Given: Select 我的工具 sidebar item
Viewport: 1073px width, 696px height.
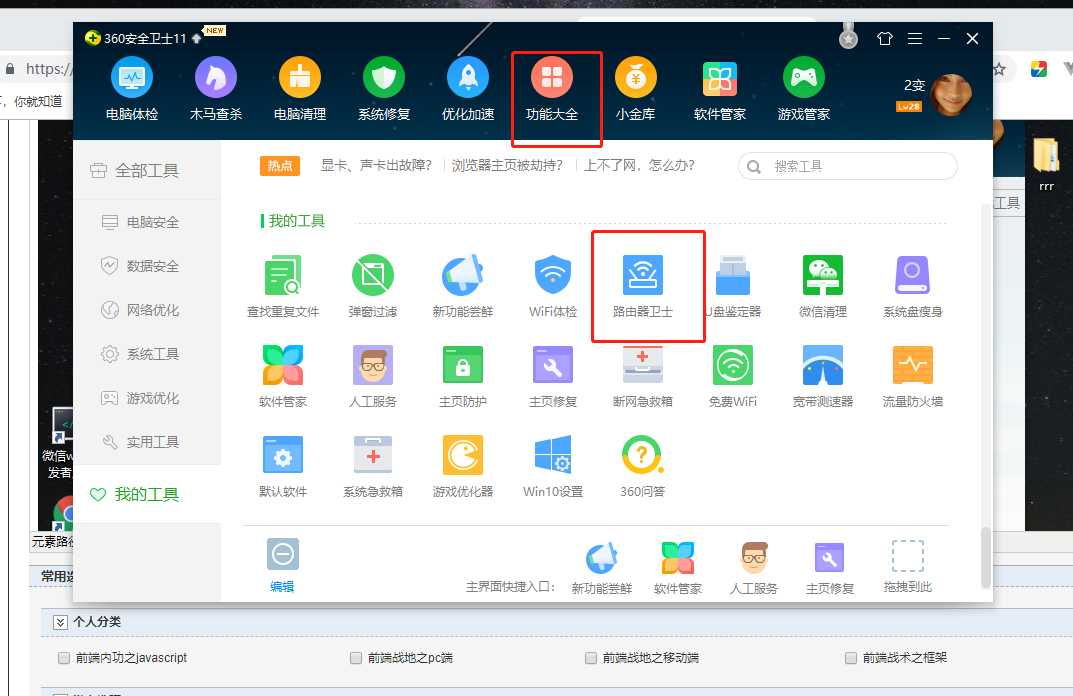Looking at the screenshot, I should [x=147, y=494].
